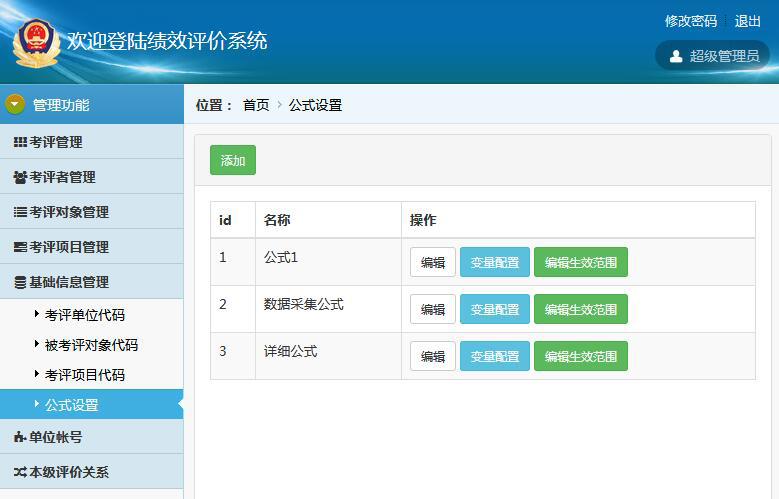Click the card icon beside 考评项目管理
The image size is (779, 499).
(20, 247)
